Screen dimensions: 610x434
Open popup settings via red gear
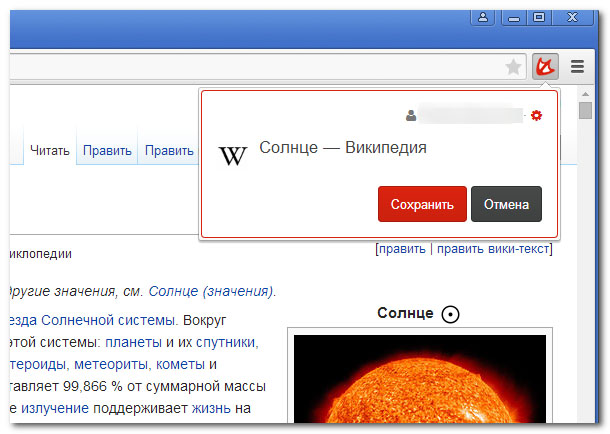coord(536,116)
